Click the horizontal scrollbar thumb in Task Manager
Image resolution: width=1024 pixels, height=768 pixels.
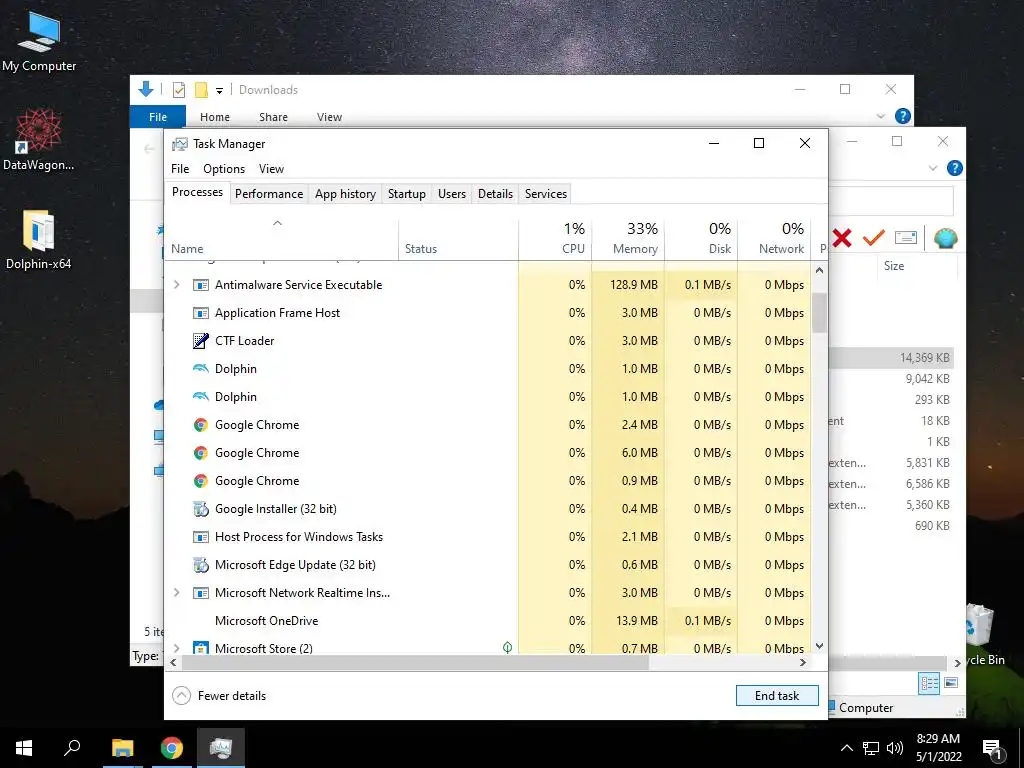click(x=415, y=662)
